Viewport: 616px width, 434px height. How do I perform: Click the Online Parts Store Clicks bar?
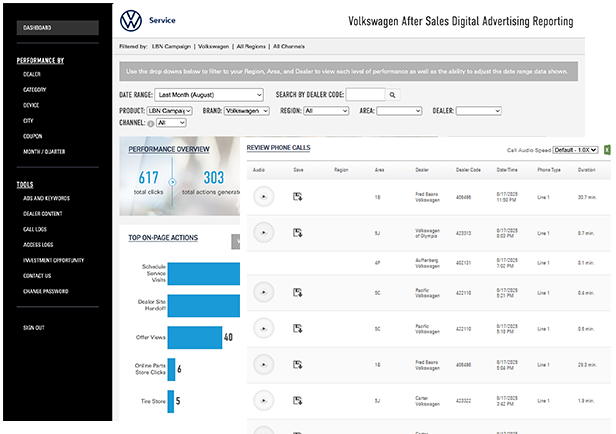pyautogui.click(x=171, y=369)
